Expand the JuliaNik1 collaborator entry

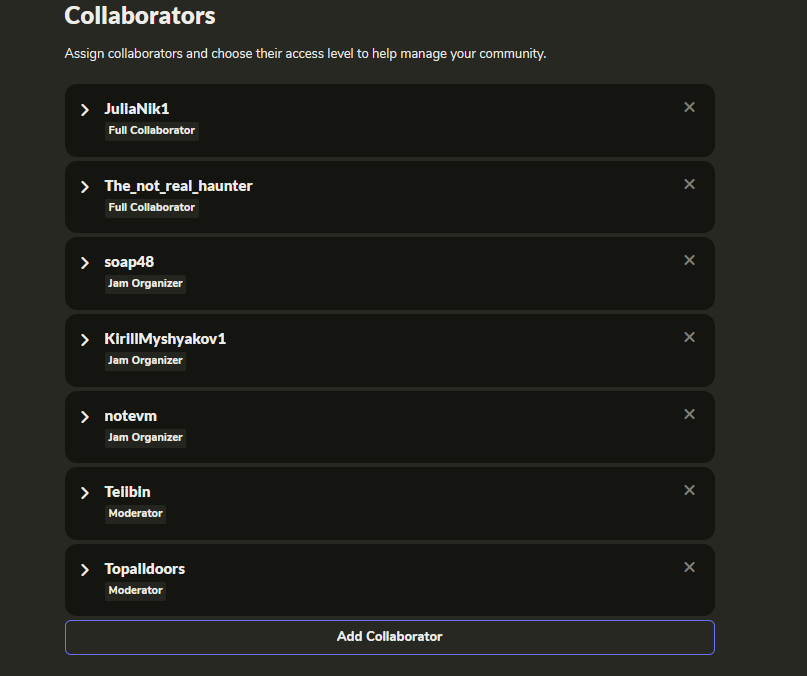click(85, 109)
